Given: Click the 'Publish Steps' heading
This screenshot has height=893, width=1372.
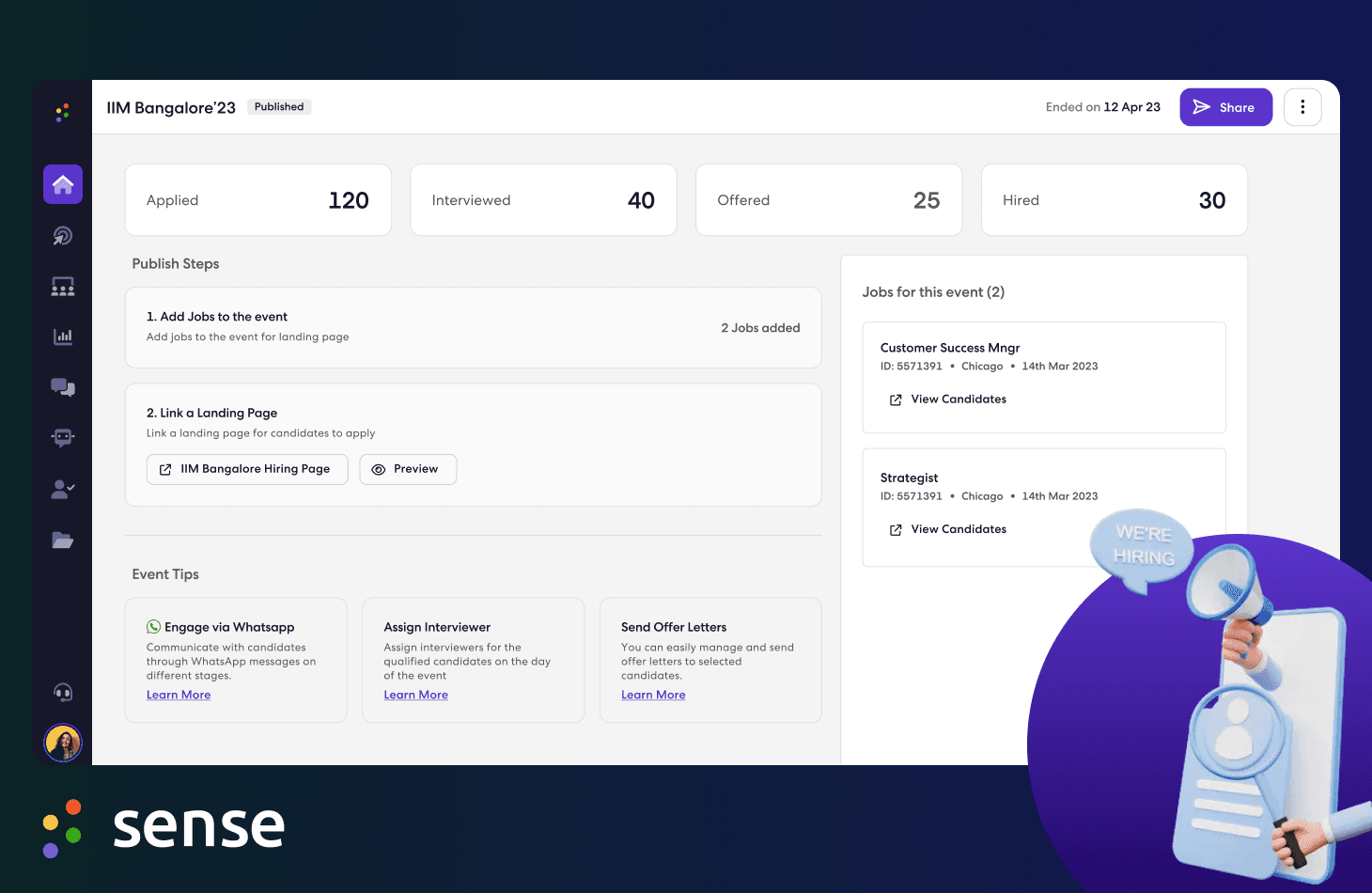Looking at the screenshot, I should [x=176, y=264].
